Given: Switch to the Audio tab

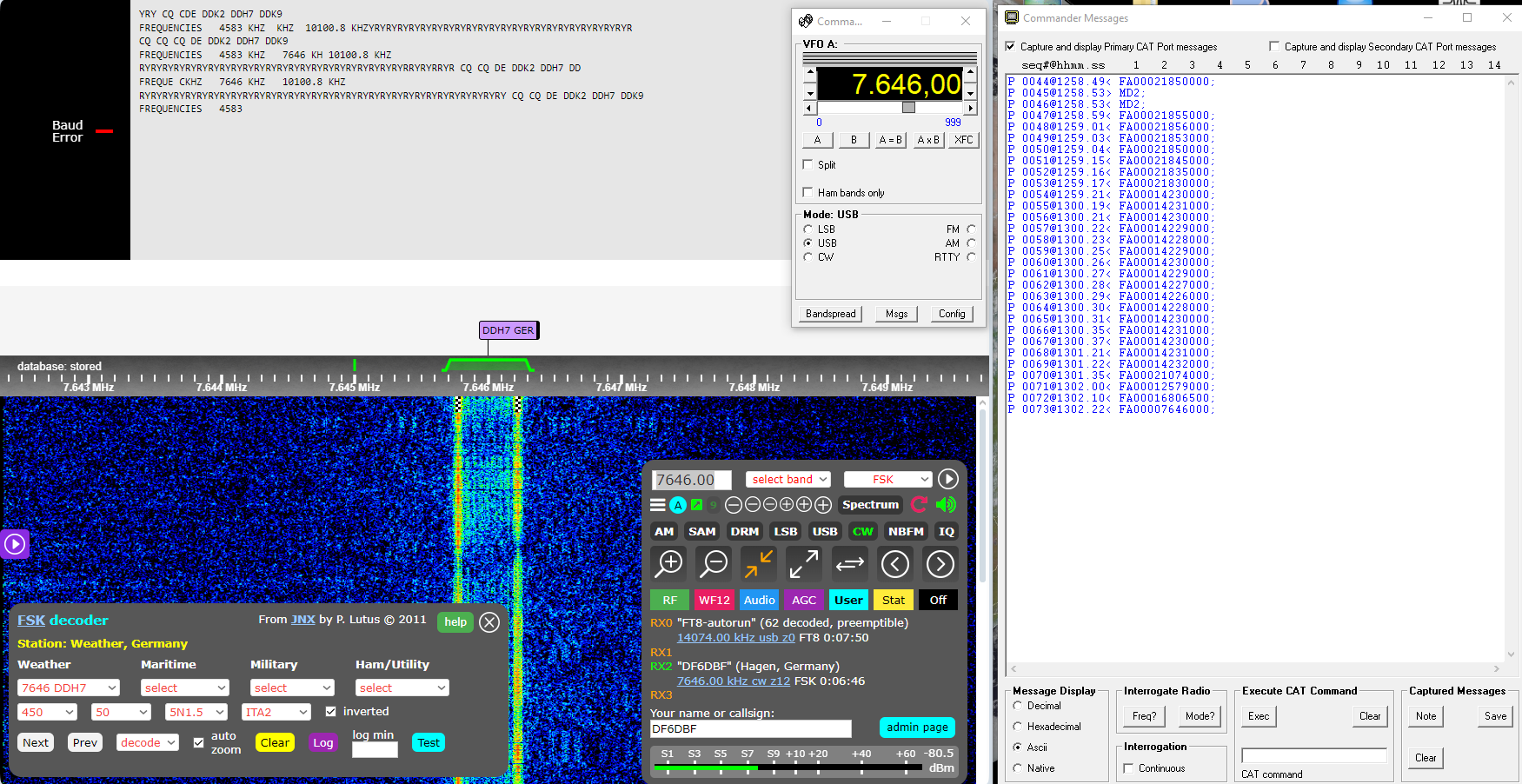Looking at the screenshot, I should tap(759, 600).
